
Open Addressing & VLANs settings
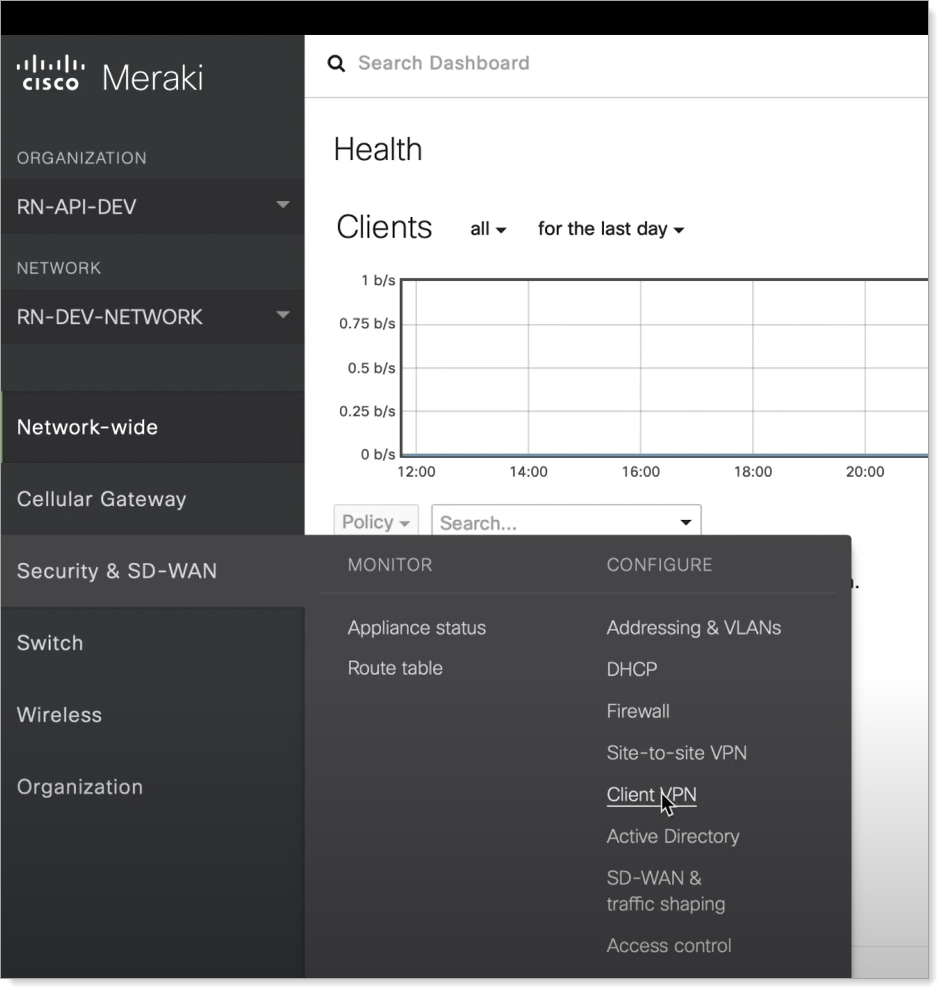pos(694,628)
